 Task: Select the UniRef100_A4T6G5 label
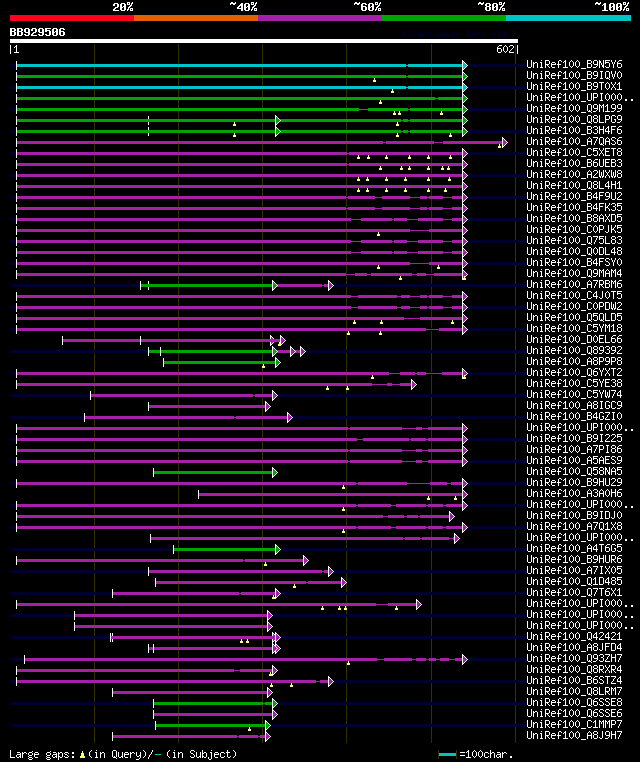click(574, 549)
